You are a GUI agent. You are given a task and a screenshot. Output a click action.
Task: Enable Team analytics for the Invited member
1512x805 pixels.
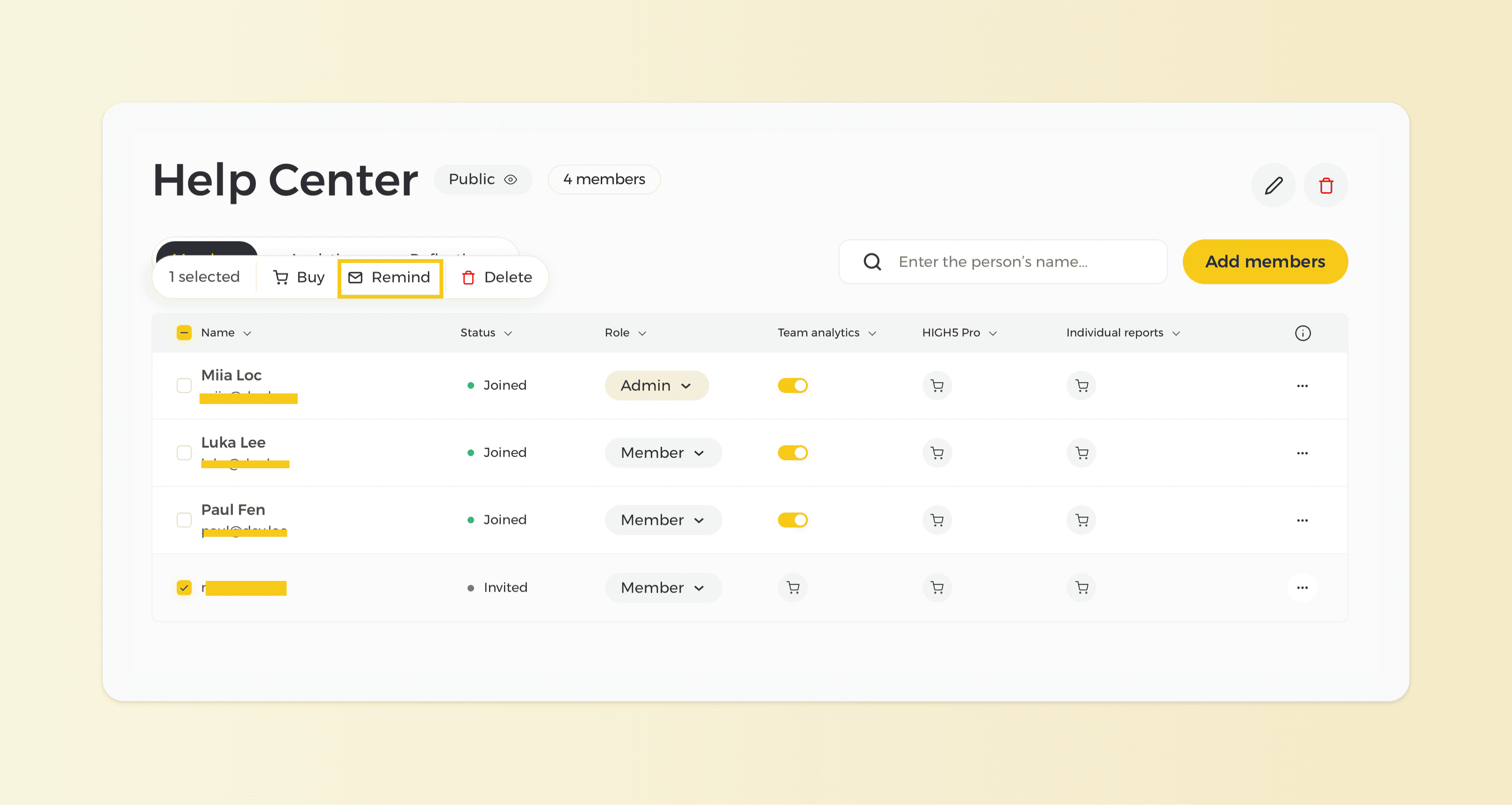[793, 587]
